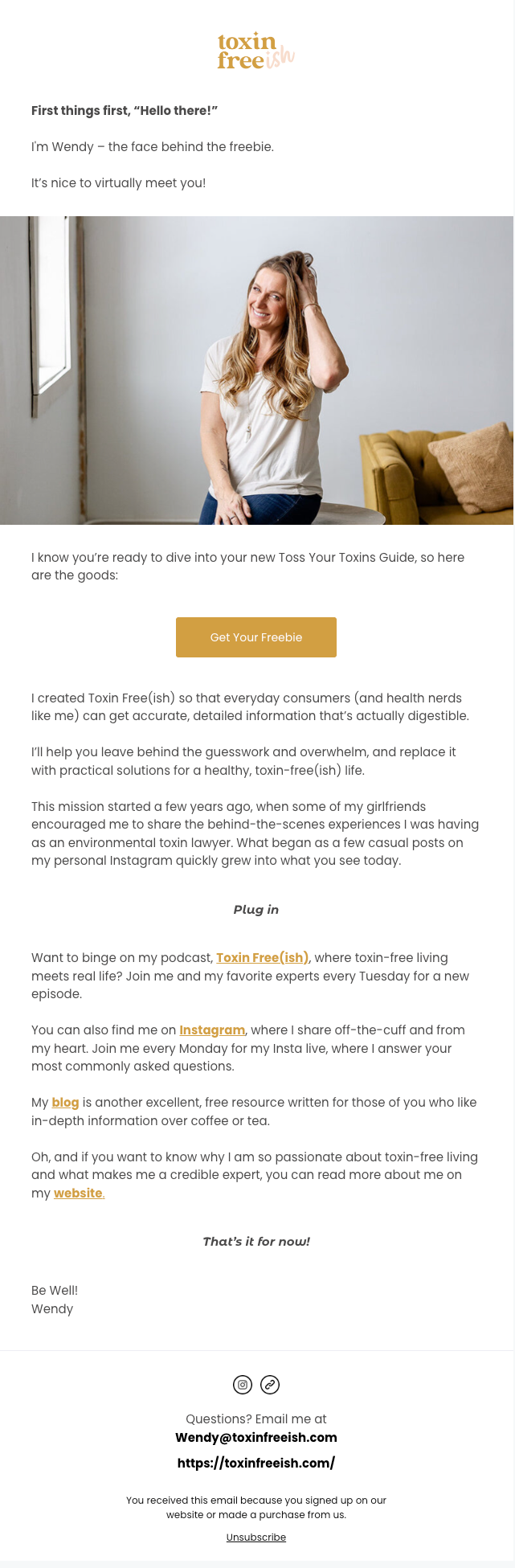
Task: Visit the blog link
Action: [65, 1102]
